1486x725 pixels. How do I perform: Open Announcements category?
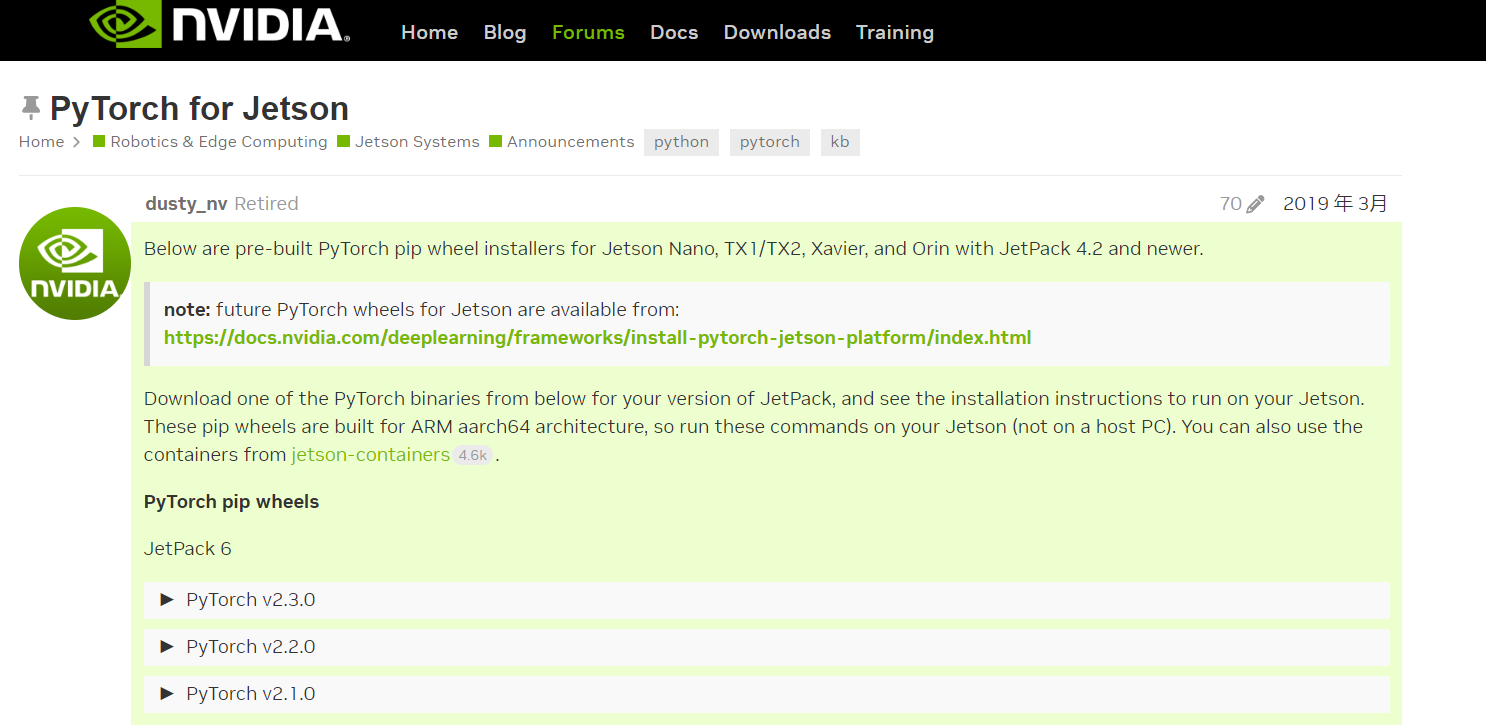[561, 142]
